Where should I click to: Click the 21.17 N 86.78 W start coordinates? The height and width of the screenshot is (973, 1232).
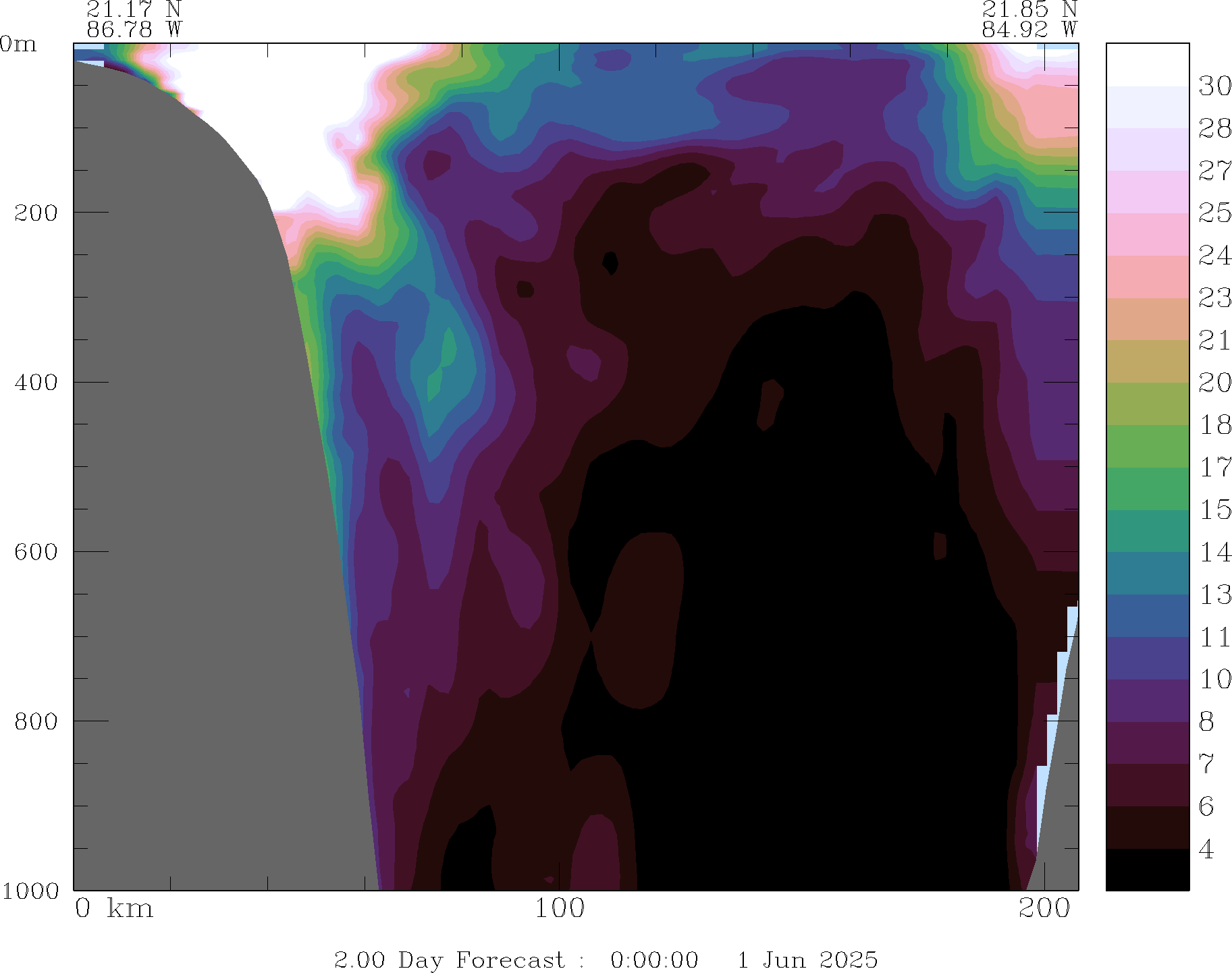point(134,20)
